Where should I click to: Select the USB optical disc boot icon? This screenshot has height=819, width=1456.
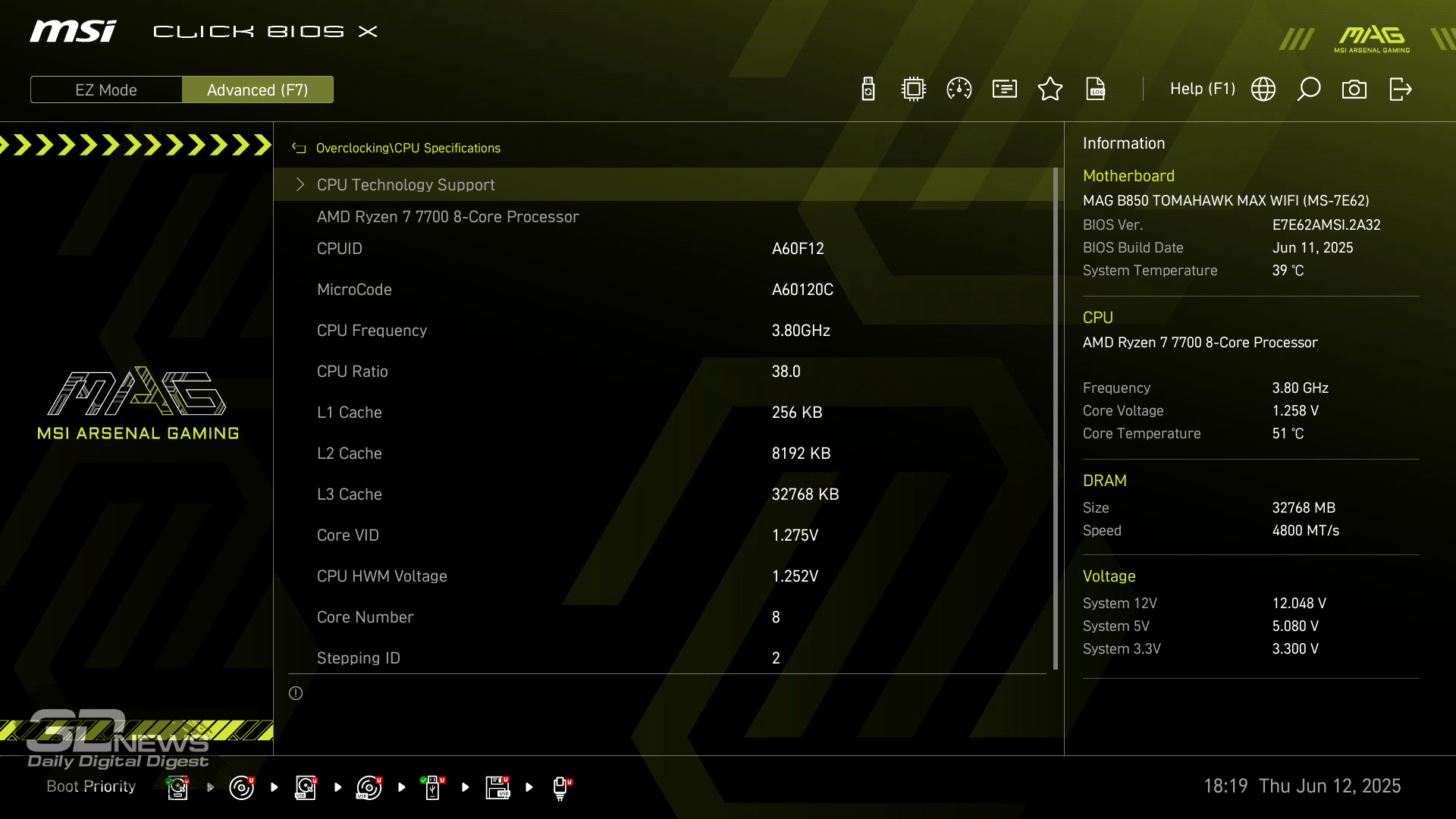click(369, 787)
